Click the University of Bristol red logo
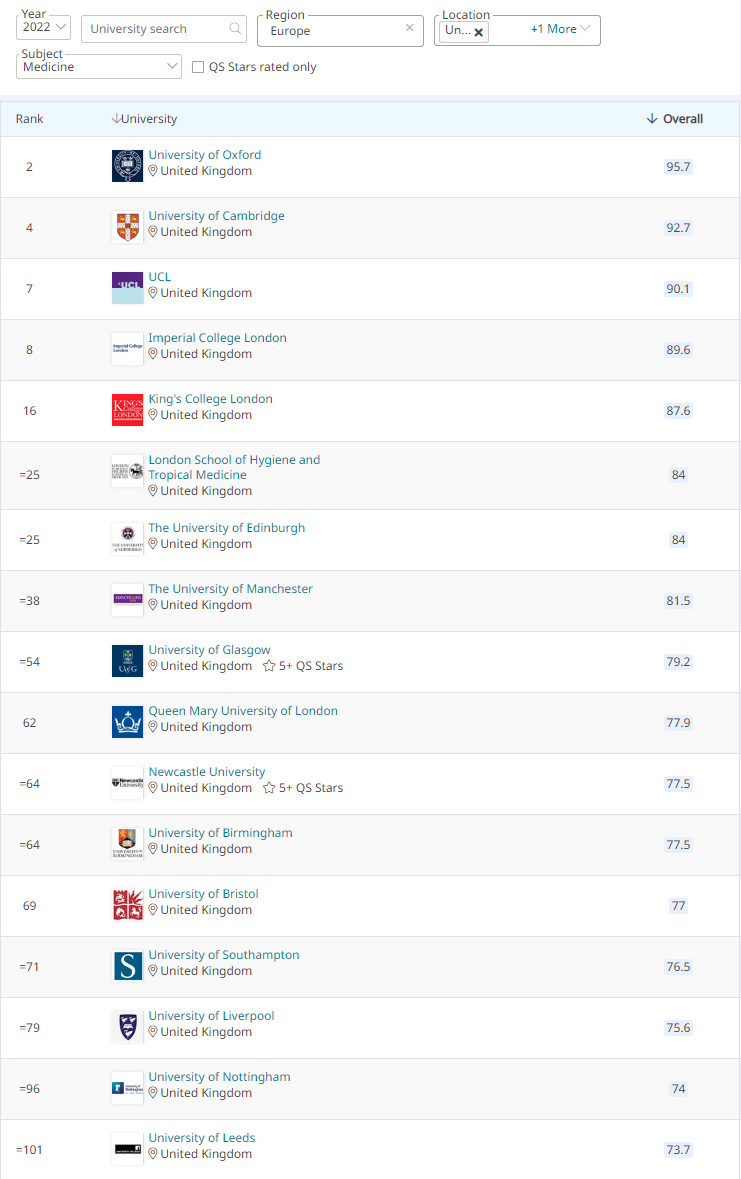This screenshot has height=1179, width=741. coord(127,905)
